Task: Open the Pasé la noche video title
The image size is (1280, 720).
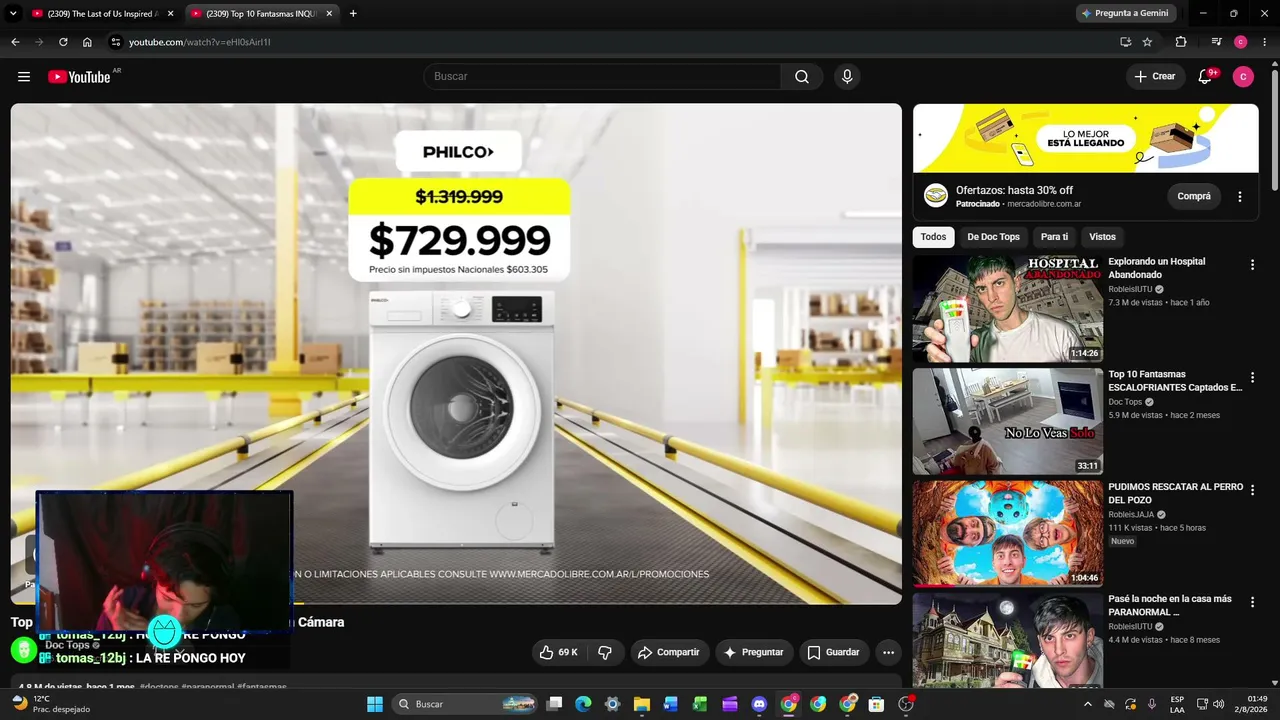Action: pyautogui.click(x=1170, y=605)
